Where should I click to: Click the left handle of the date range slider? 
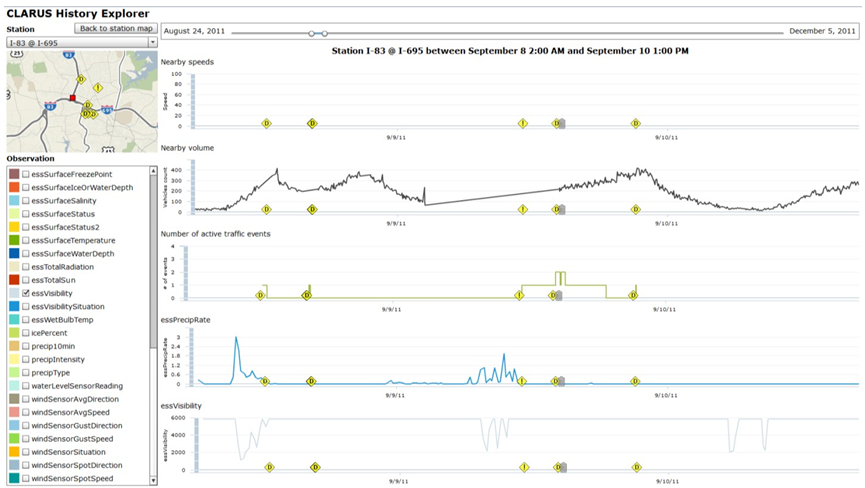tap(312, 34)
